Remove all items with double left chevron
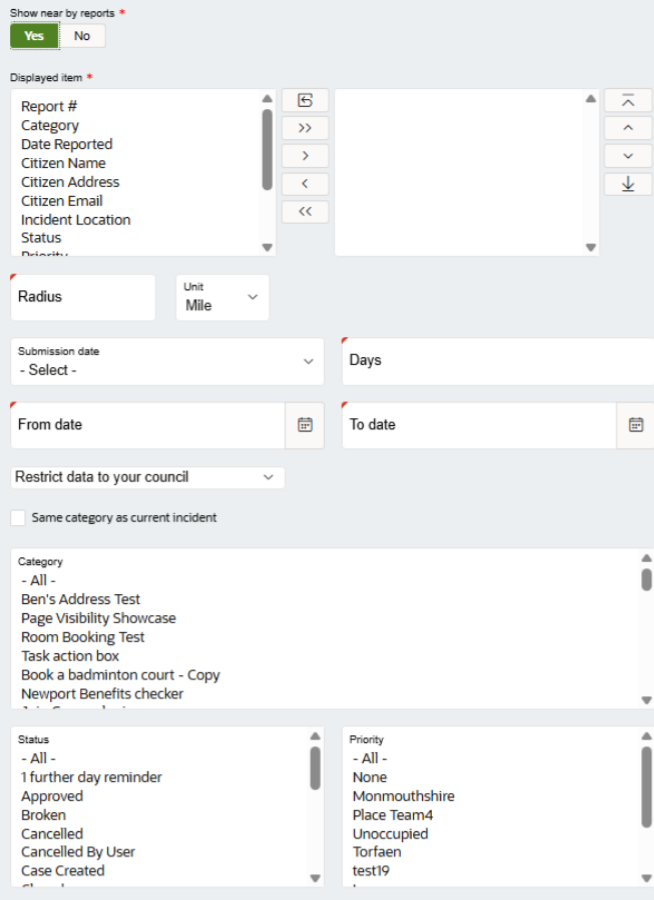Screen dimensions: 654x900 (305, 211)
